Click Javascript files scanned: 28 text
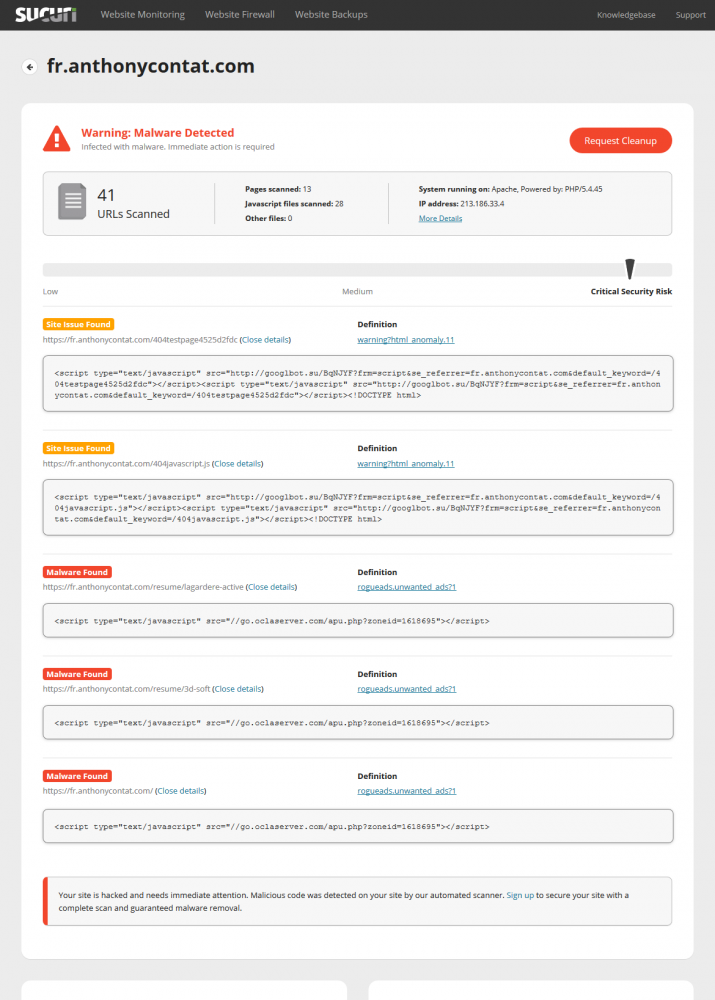715x1000 pixels. click(x=294, y=204)
